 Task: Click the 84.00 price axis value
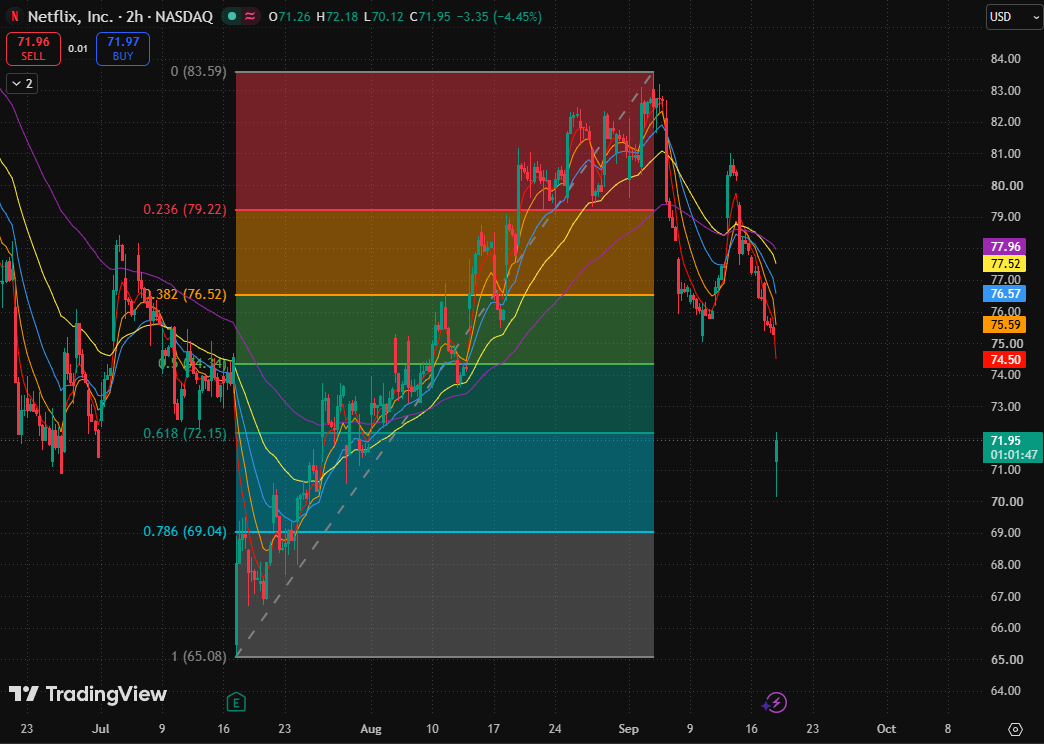pos(1005,59)
